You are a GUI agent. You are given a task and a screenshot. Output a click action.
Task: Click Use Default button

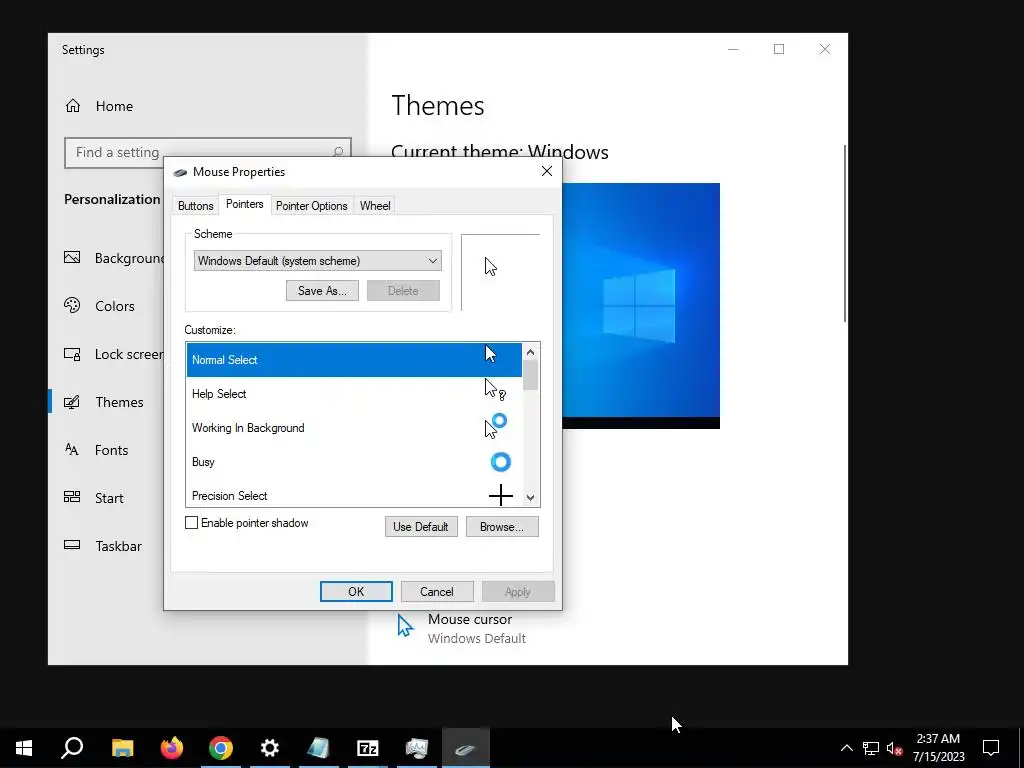point(421,527)
